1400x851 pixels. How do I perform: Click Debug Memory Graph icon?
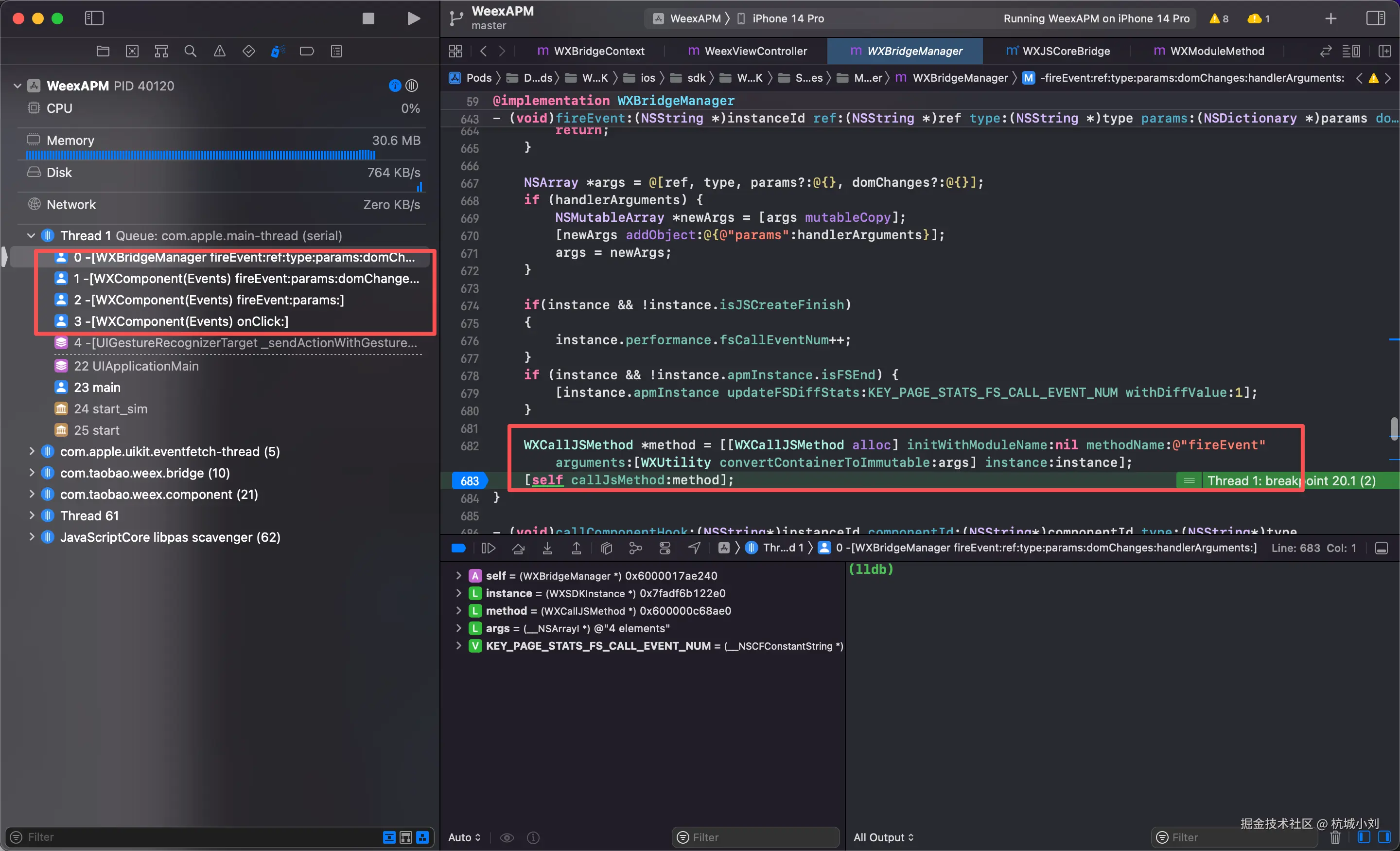point(635,548)
